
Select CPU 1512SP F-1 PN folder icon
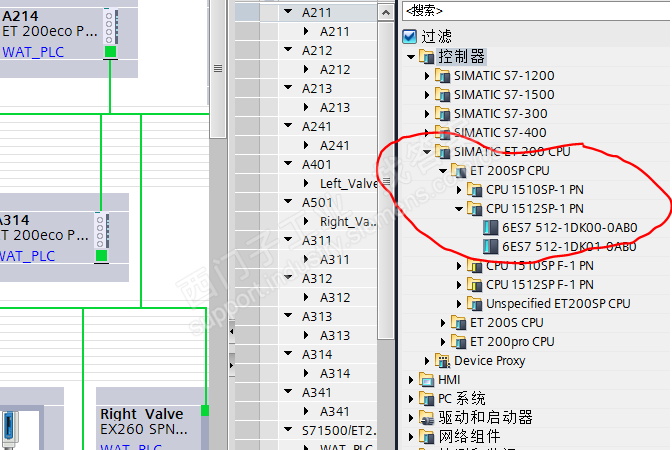474,285
